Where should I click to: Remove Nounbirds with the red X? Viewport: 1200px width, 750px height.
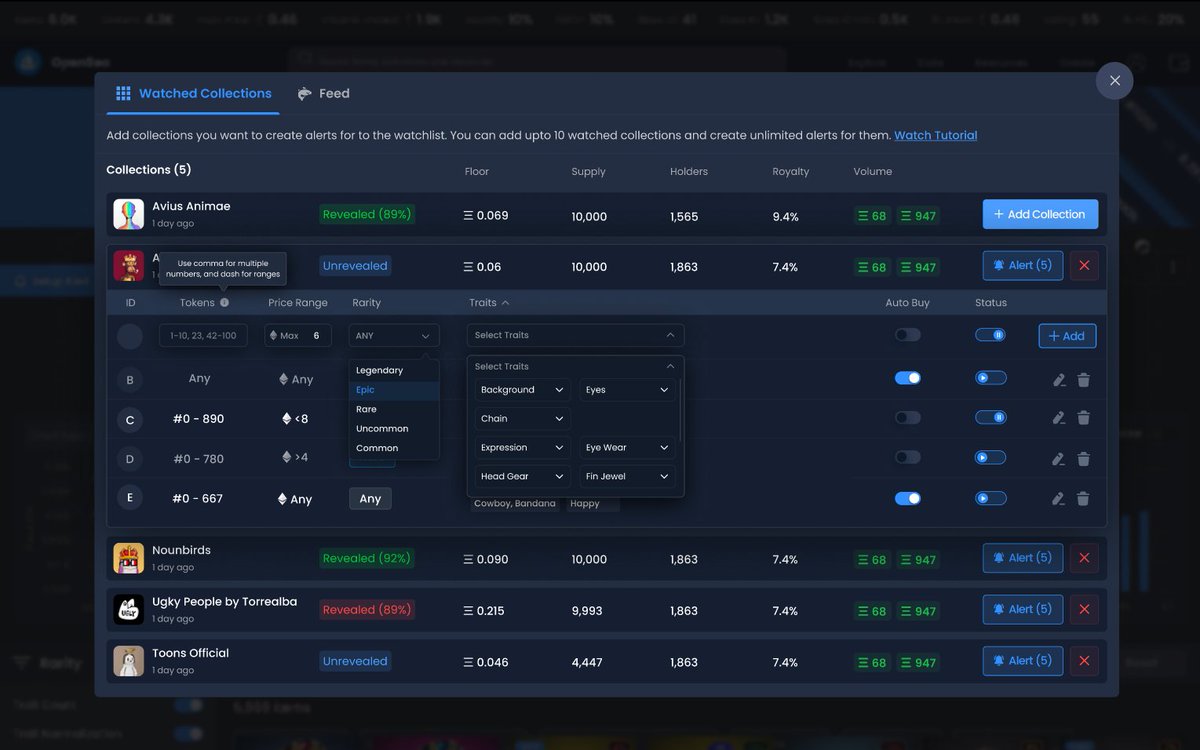[1084, 558]
